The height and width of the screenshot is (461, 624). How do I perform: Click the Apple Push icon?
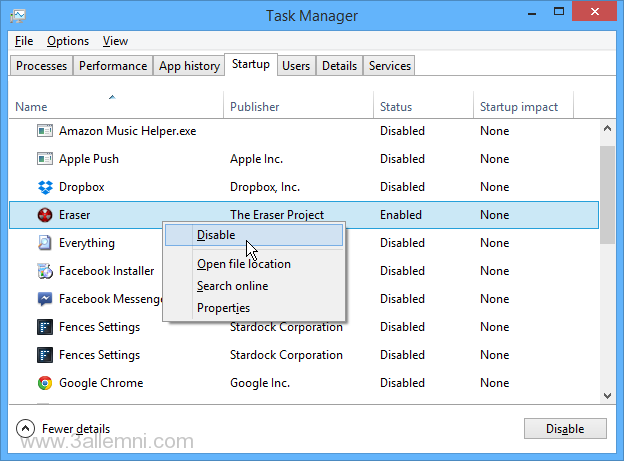(x=44, y=159)
